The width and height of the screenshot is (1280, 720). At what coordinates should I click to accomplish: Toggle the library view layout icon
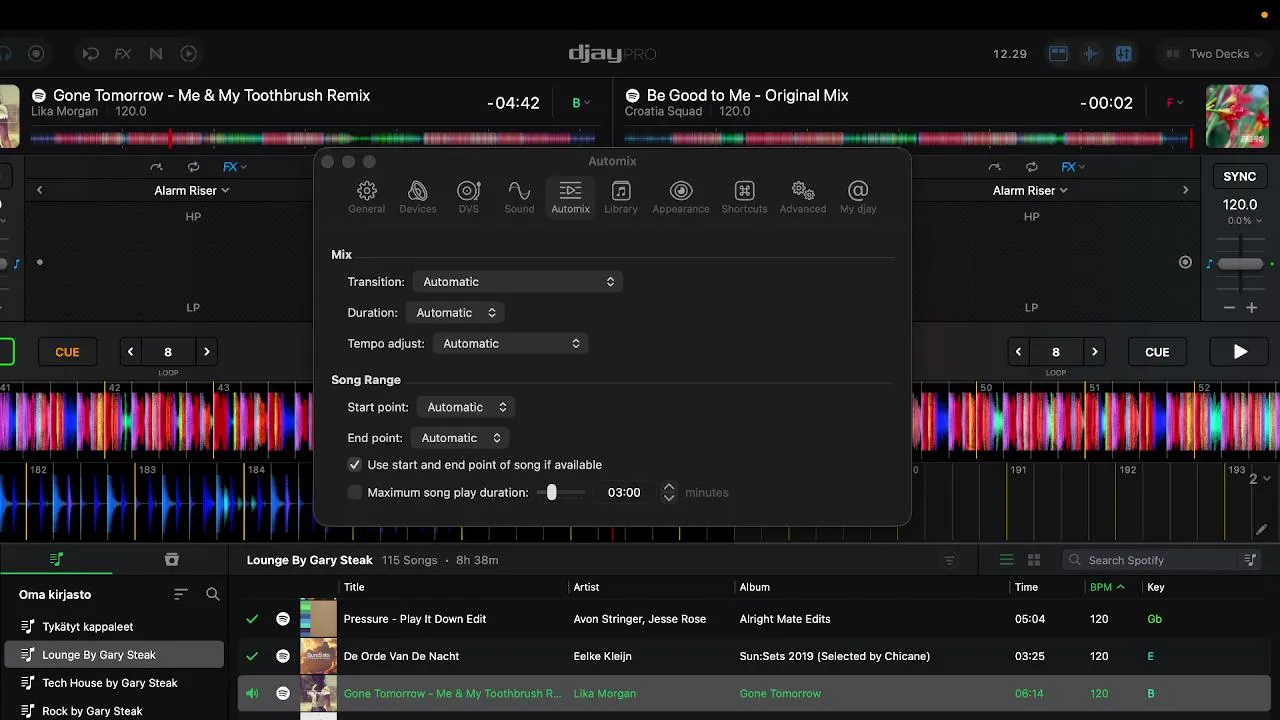point(1058,54)
